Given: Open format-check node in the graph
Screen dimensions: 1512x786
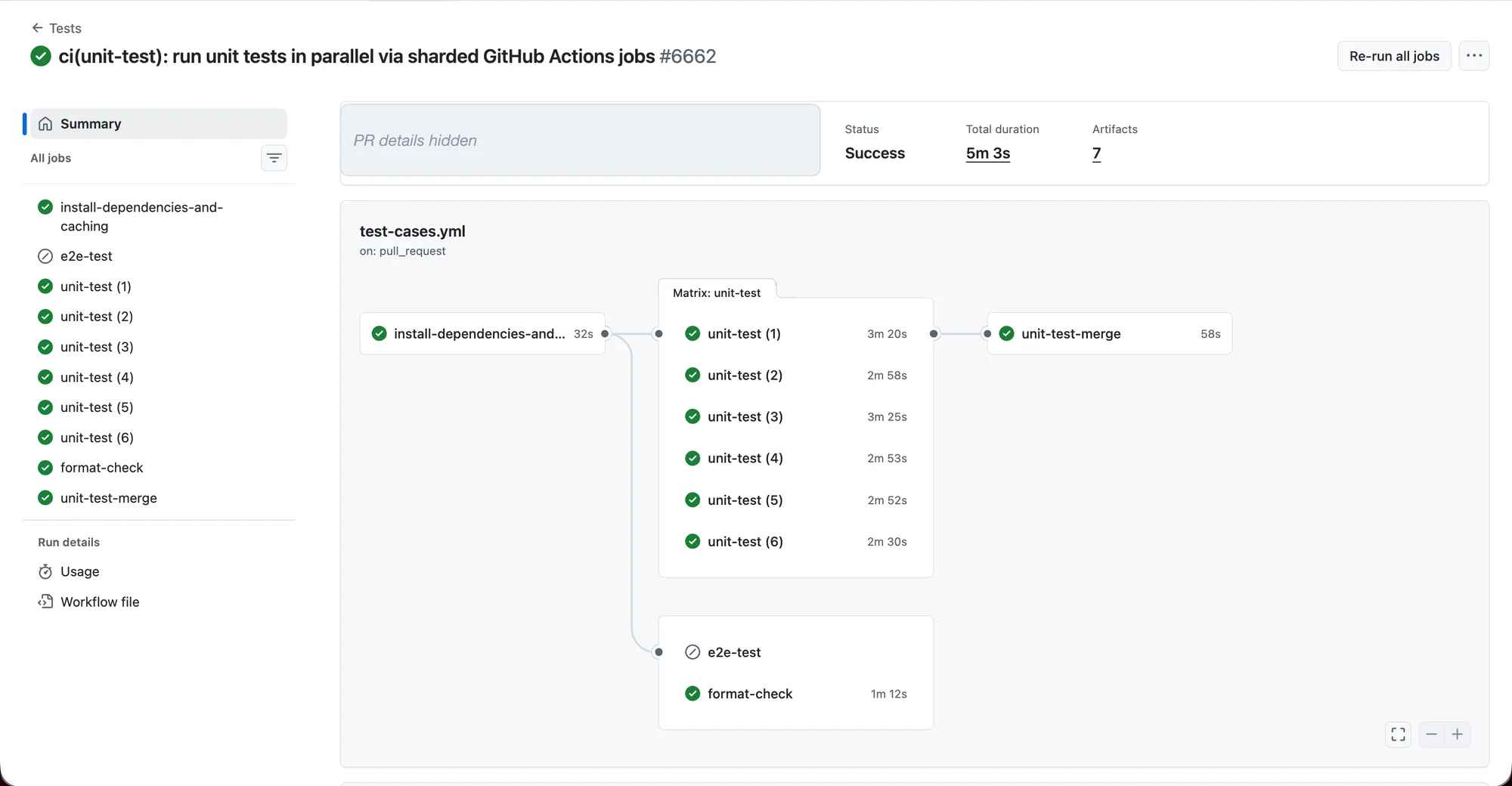Looking at the screenshot, I should coord(796,694).
